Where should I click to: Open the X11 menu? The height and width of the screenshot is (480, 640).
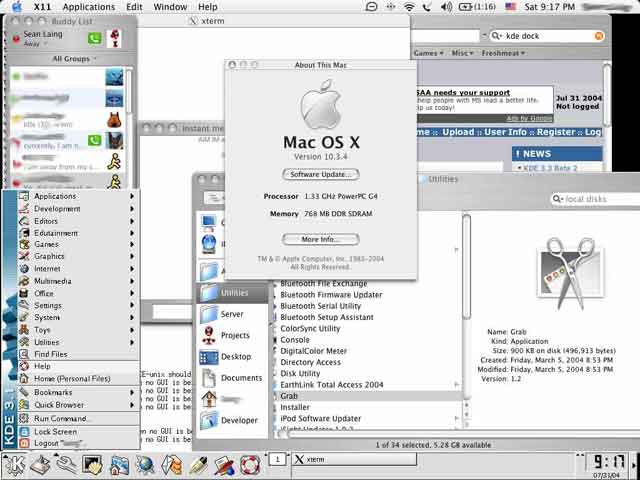click(x=42, y=7)
